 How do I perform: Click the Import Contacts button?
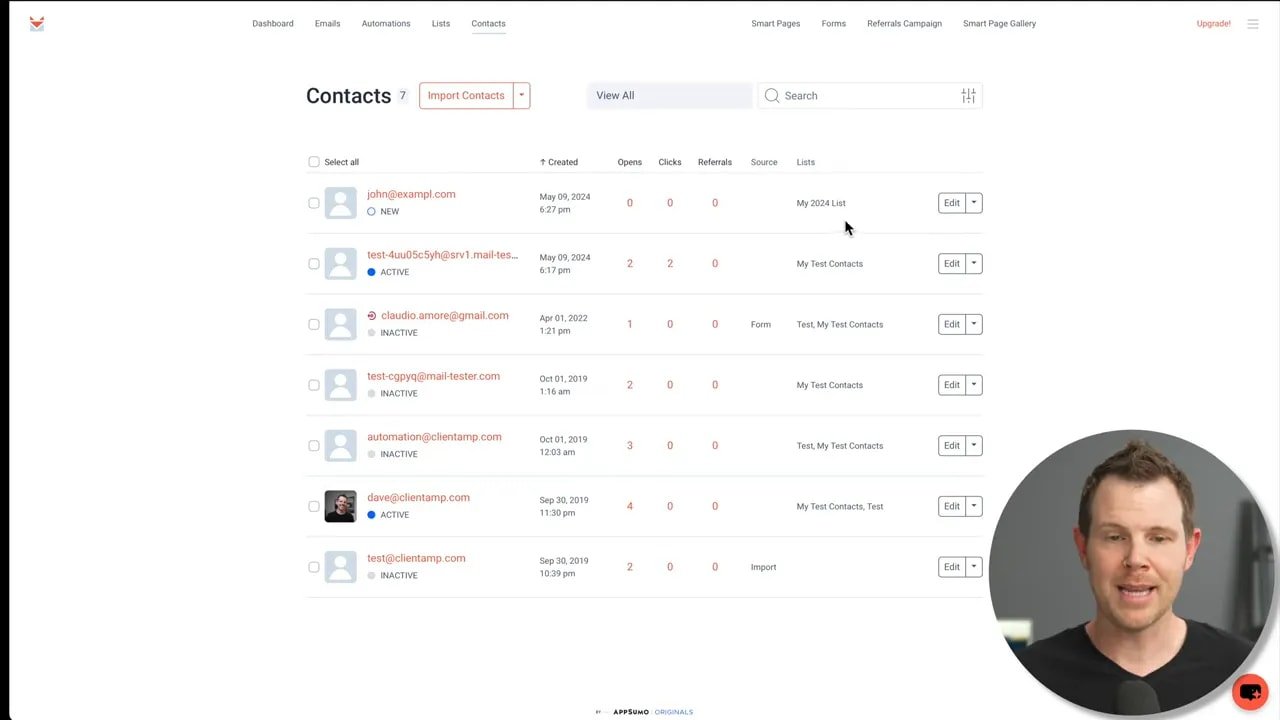(x=466, y=95)
